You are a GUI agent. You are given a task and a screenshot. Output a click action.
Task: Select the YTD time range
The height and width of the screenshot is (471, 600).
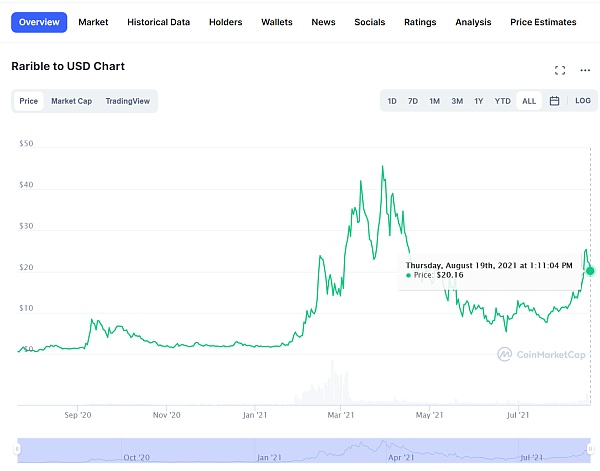tap(502, 101)
